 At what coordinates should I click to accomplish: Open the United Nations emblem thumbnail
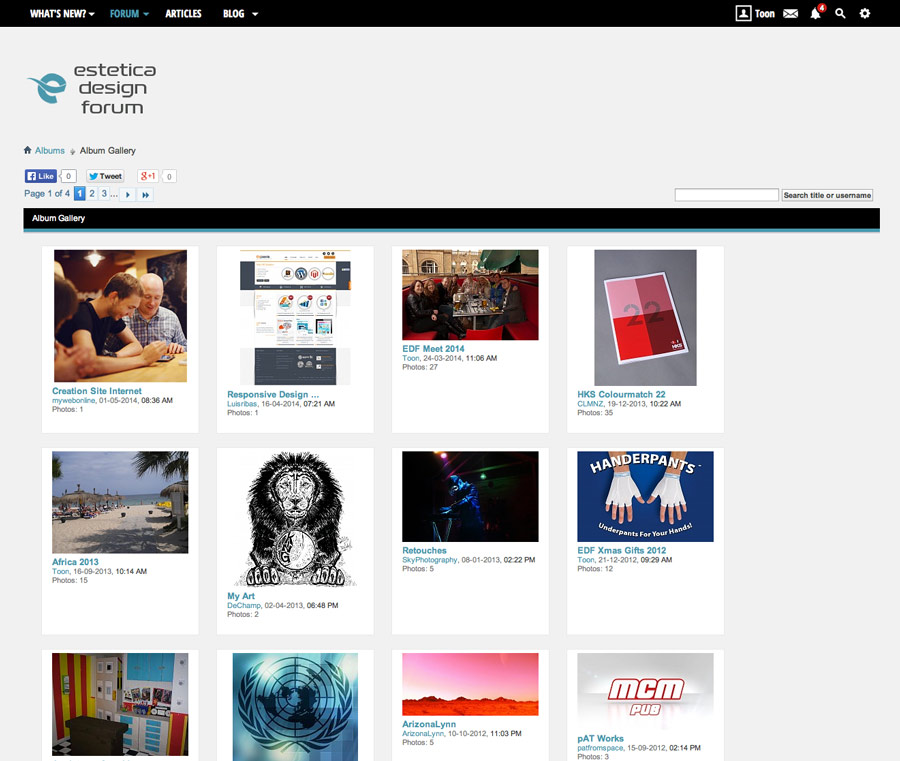click(x=295, y=707)
